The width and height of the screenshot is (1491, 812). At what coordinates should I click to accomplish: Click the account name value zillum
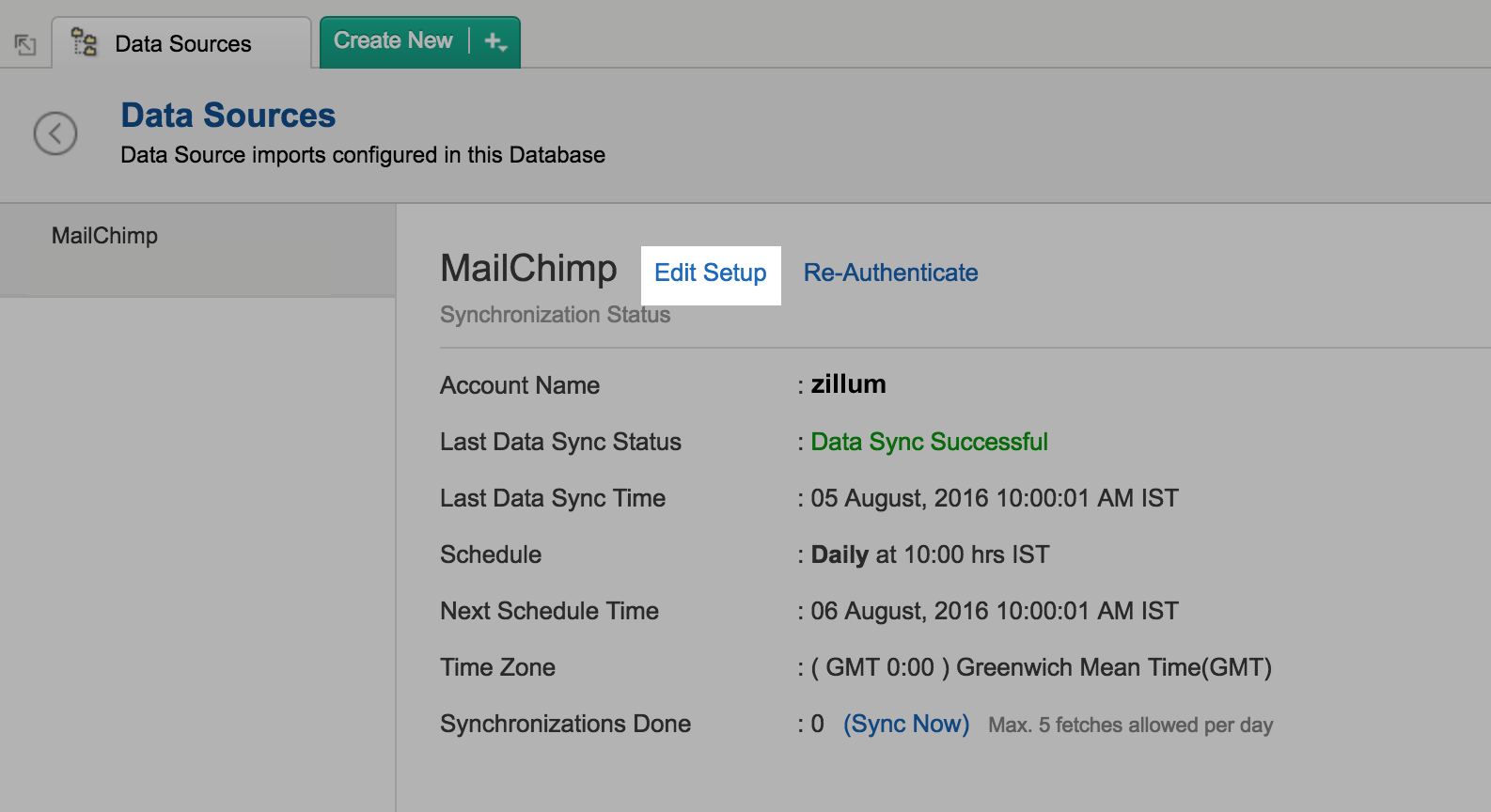tap(848, 384)
